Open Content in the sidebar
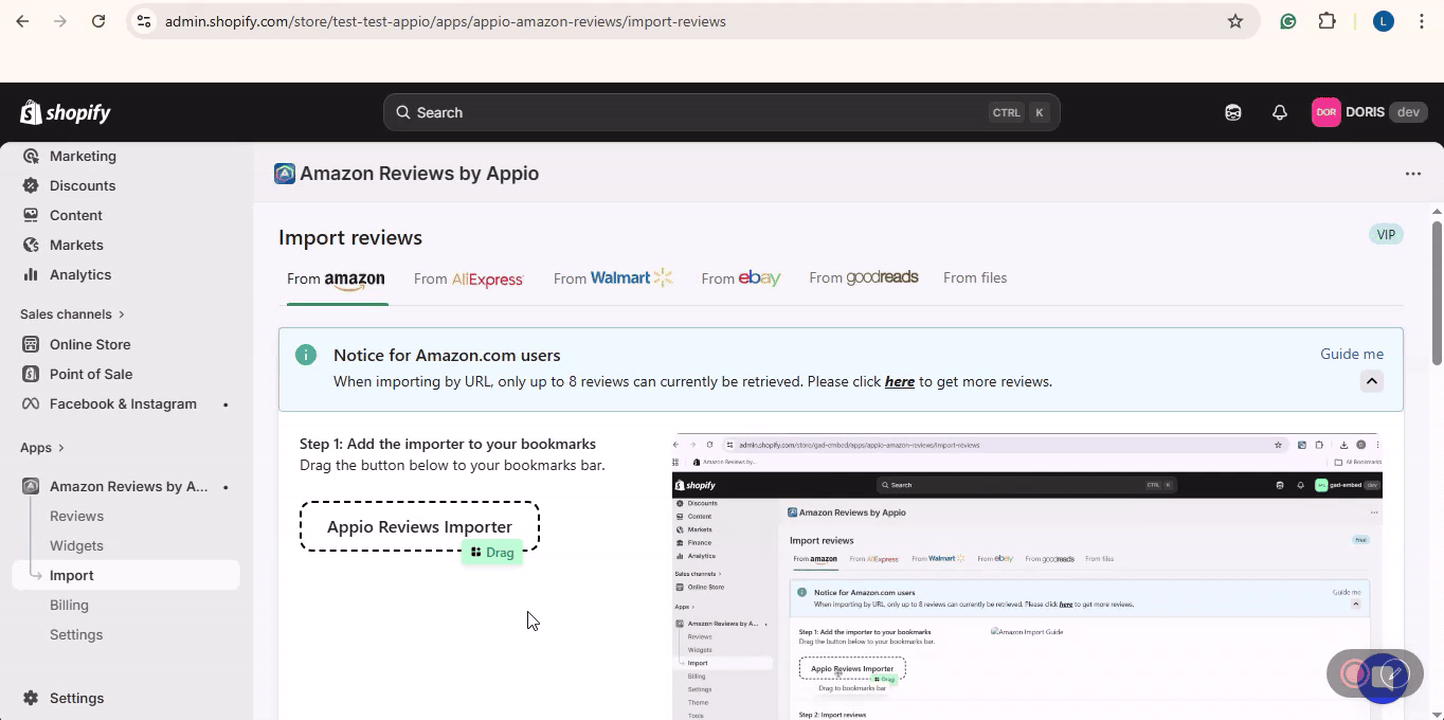Screen dimensions: 1444x720 [x=76, y=215]
